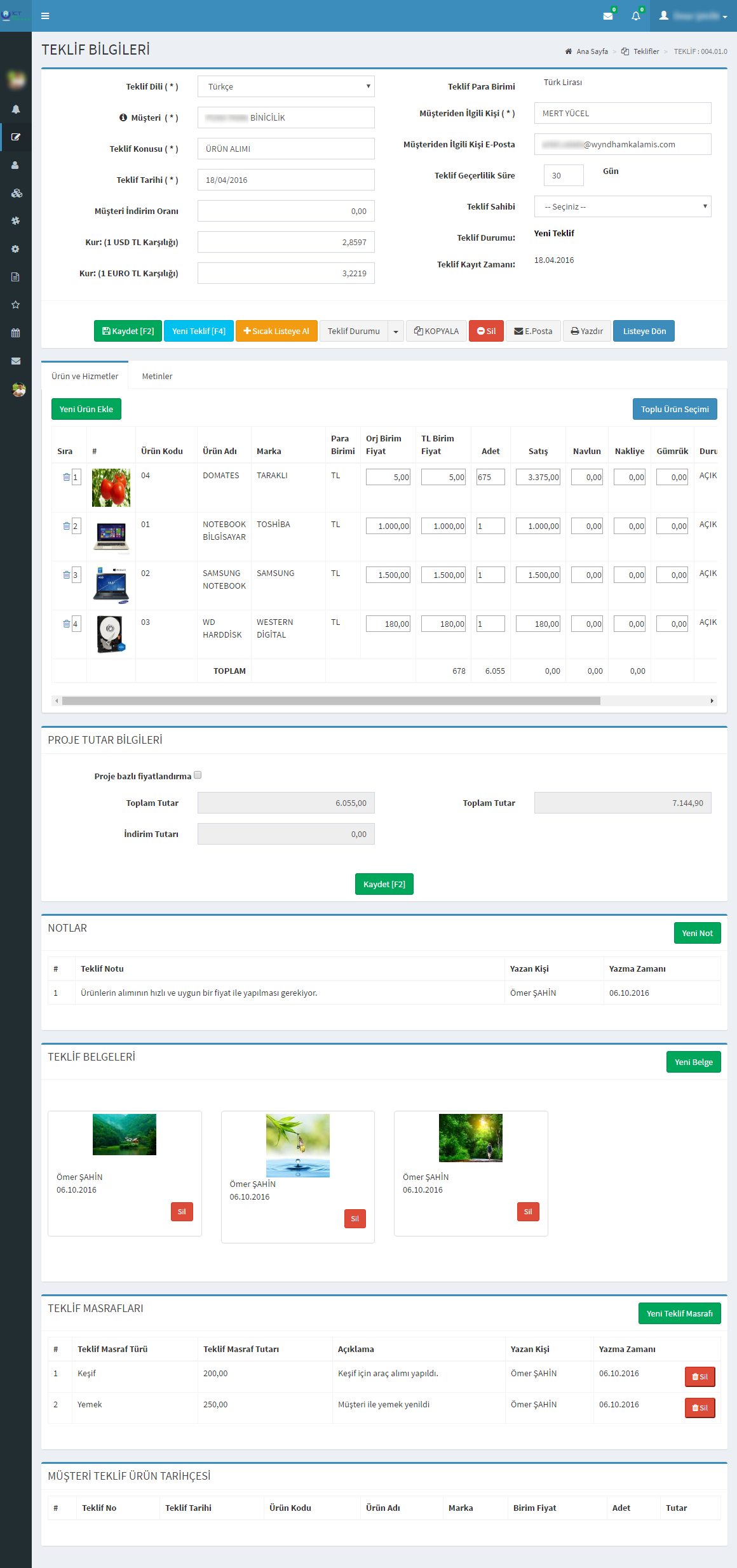The image size is (737, 1568).
Task: Enable Proje bazlı fiyatlandırma checkbox
Action: click(x=198, y=775)
